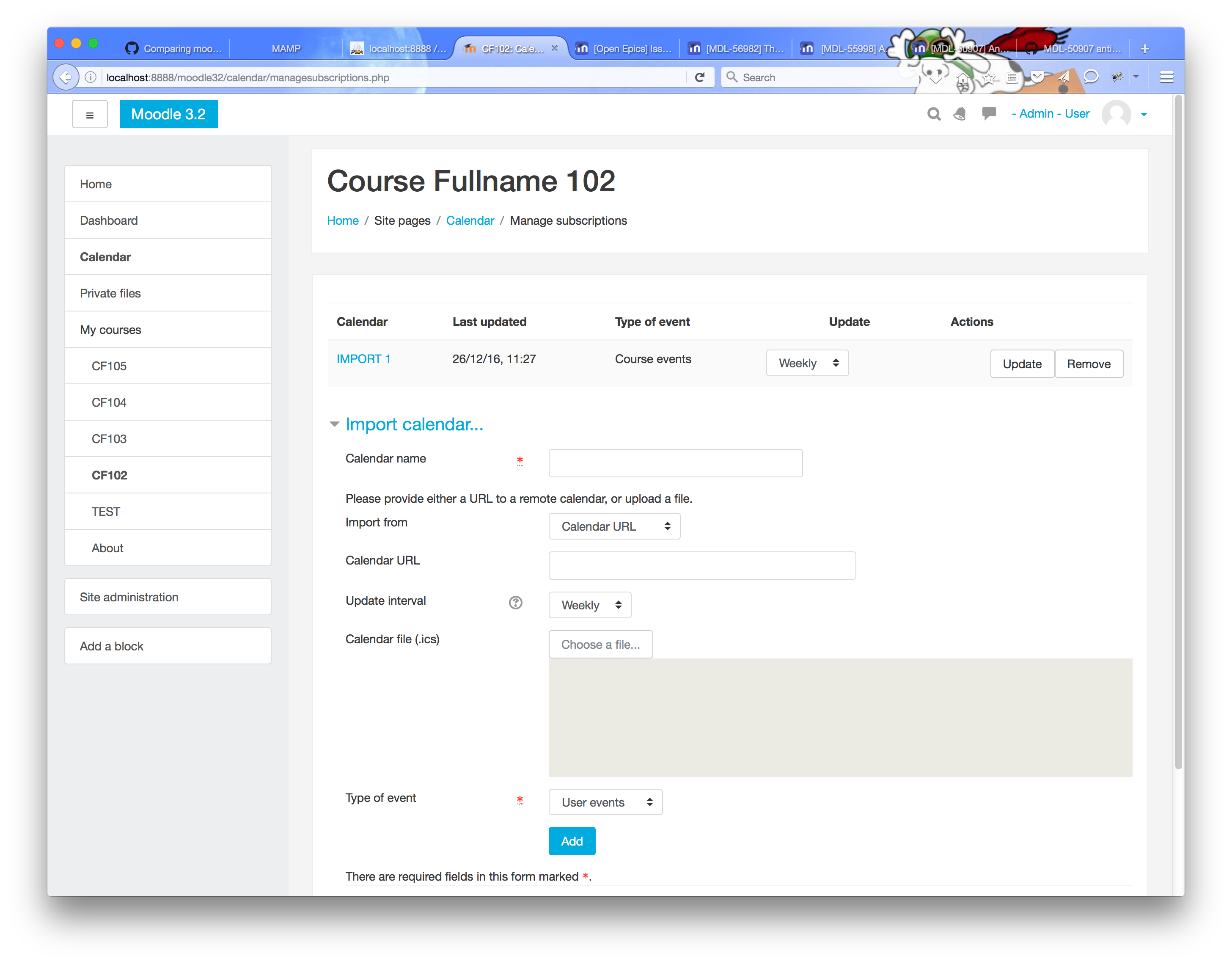1232x964 pixels.
Task: Open course CF102 in side navigation
Action: tap(168, 475)
